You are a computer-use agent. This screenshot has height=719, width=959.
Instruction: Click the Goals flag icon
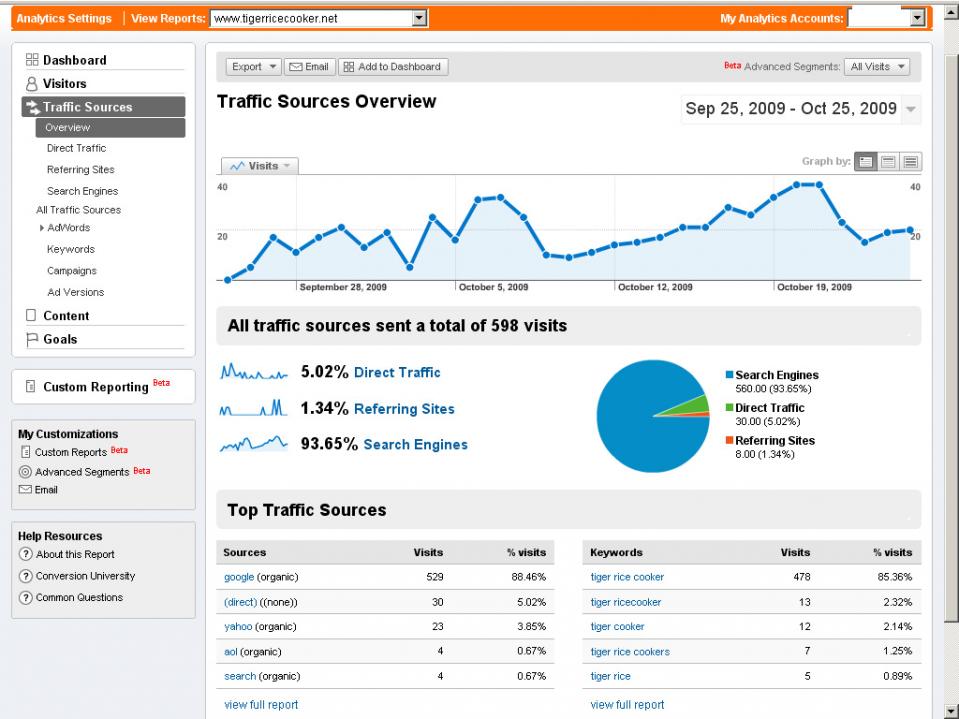pyautogui.click(x=31, y=339)
